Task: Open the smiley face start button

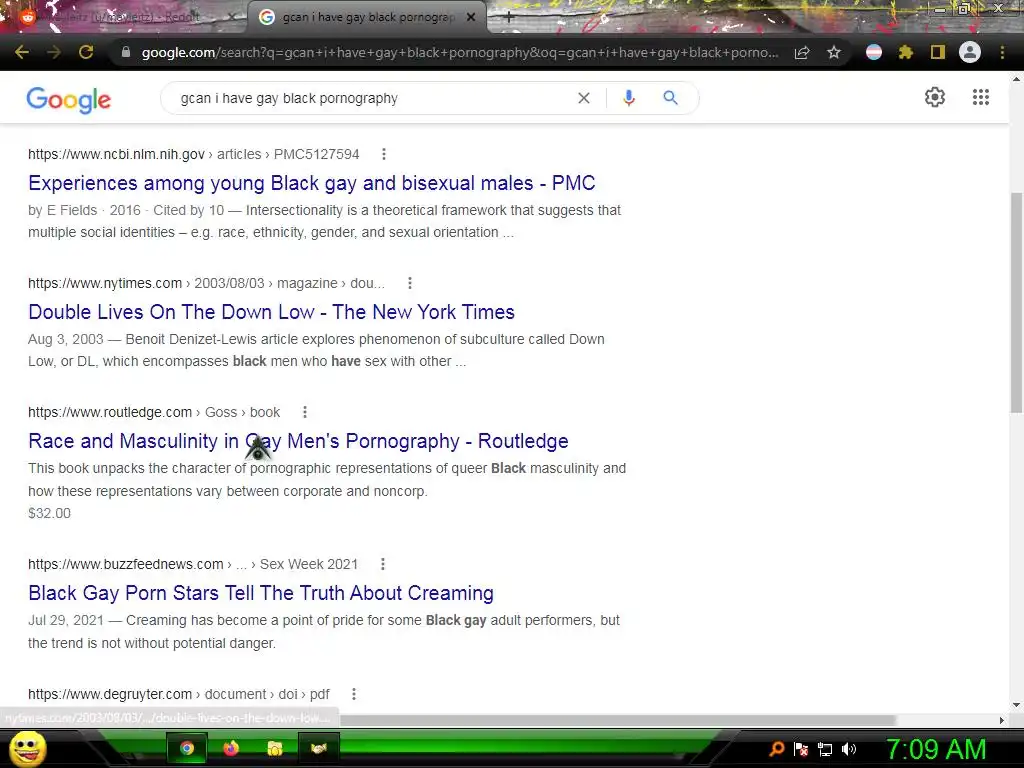Action: tap(27, 748)
